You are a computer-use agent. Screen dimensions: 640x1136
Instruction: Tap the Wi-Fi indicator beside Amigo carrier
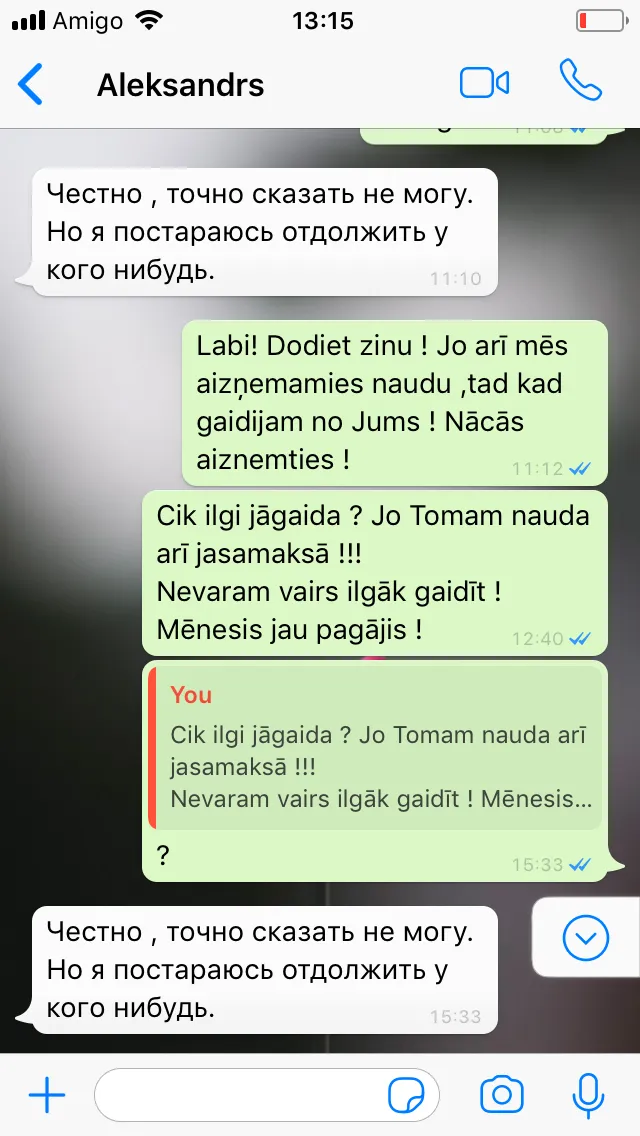[x=150, y=20]
